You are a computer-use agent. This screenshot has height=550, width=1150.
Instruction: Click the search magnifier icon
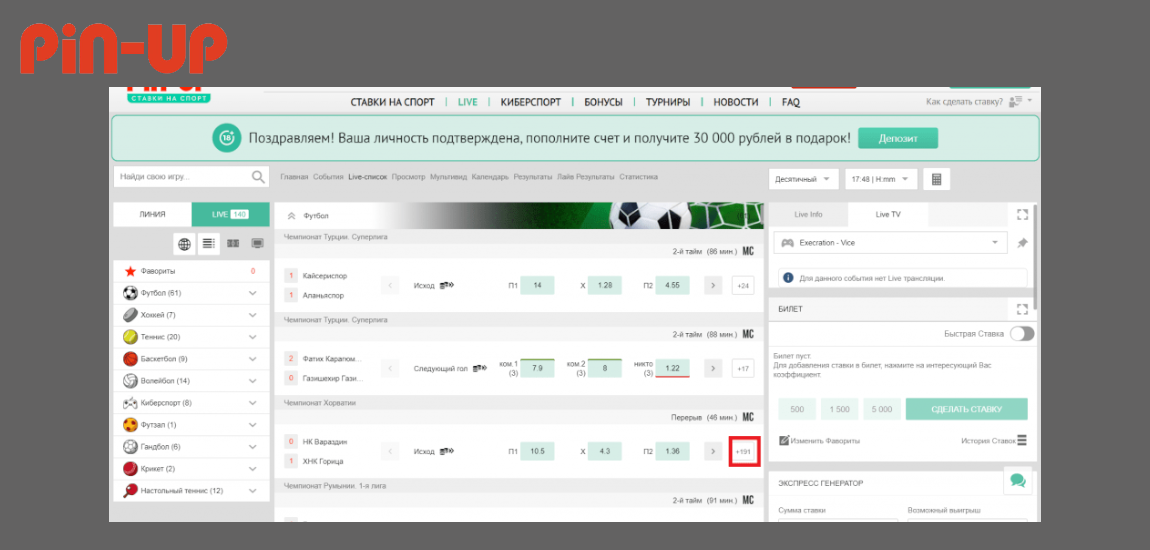point(258,177)
